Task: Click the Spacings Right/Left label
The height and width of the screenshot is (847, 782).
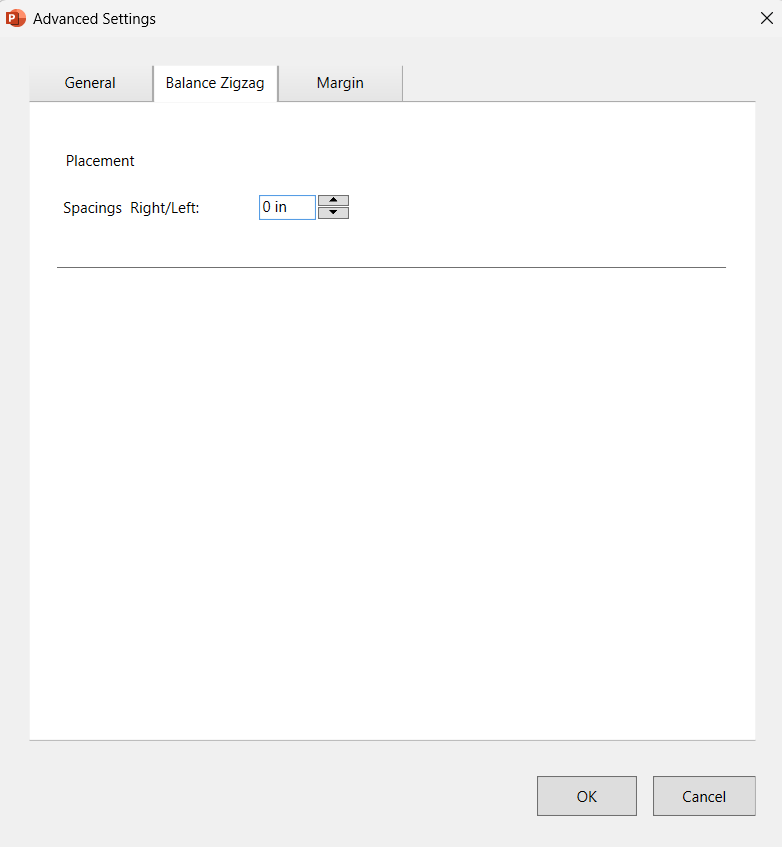Action: pyautogui.click(x=131, y=208)
